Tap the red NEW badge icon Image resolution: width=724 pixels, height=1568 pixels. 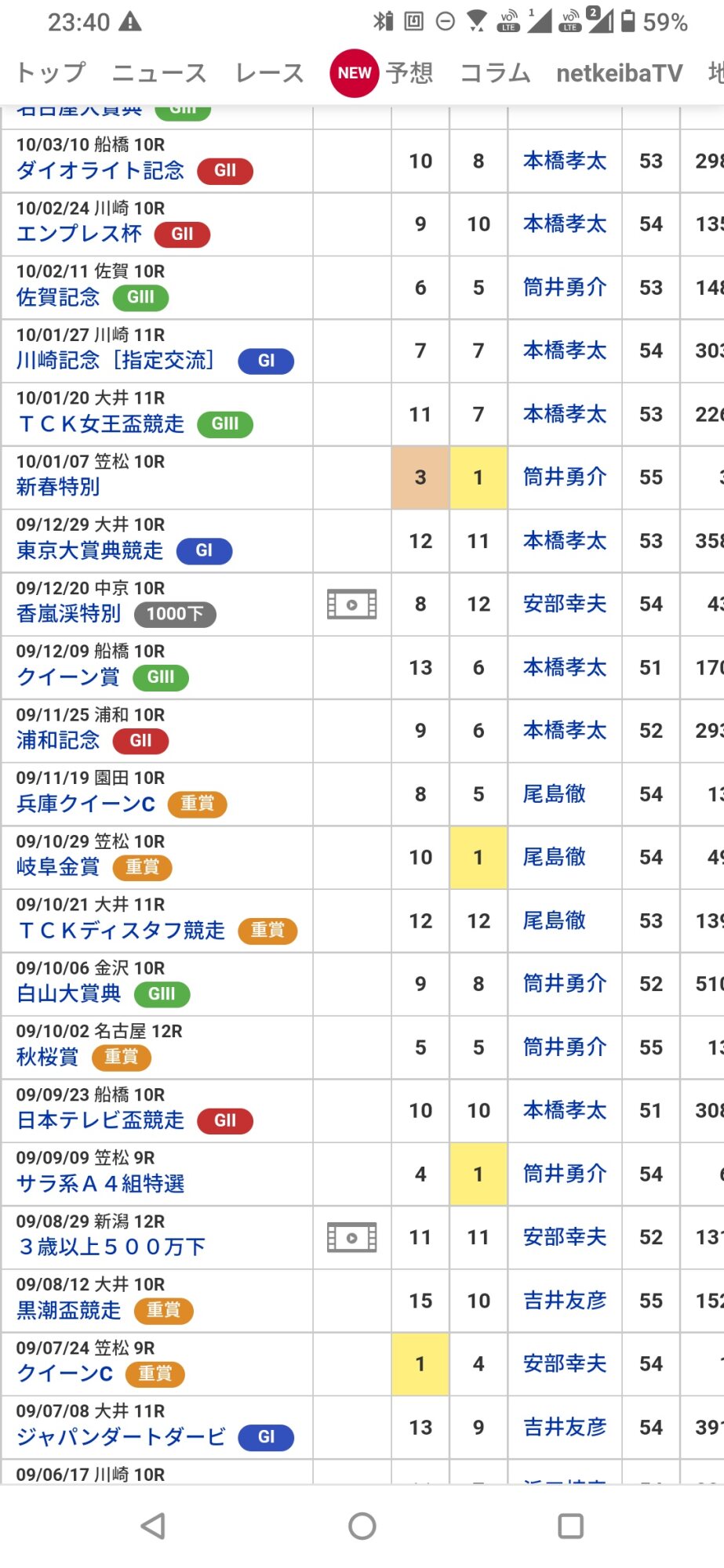click(355, 73)
